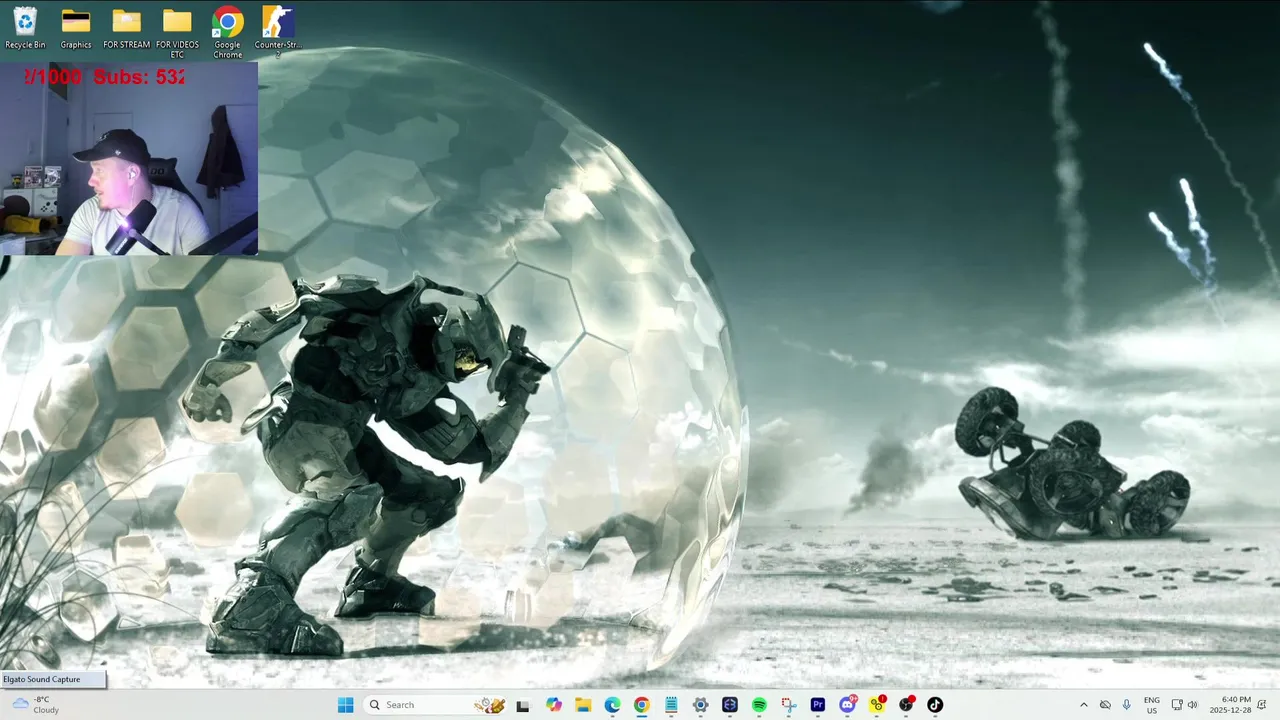The height and width of the screenshot is (720, 1280).
Task: Switch to Chrome in the taskbar
Action: coord(641,705)
